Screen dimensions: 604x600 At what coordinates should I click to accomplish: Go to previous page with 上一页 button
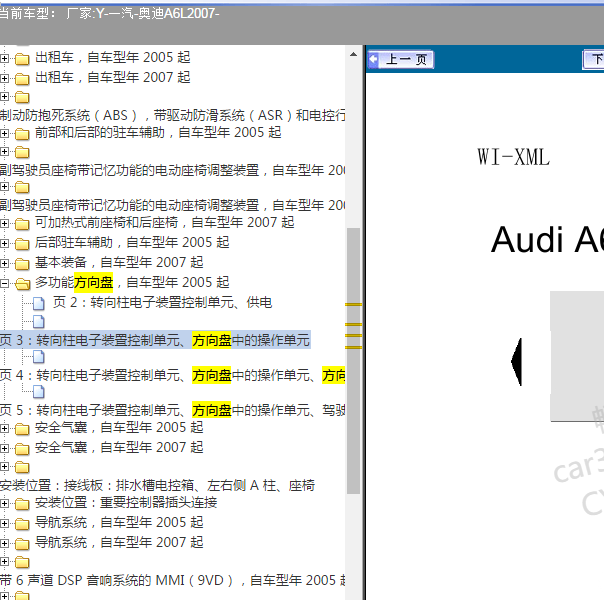401,60
